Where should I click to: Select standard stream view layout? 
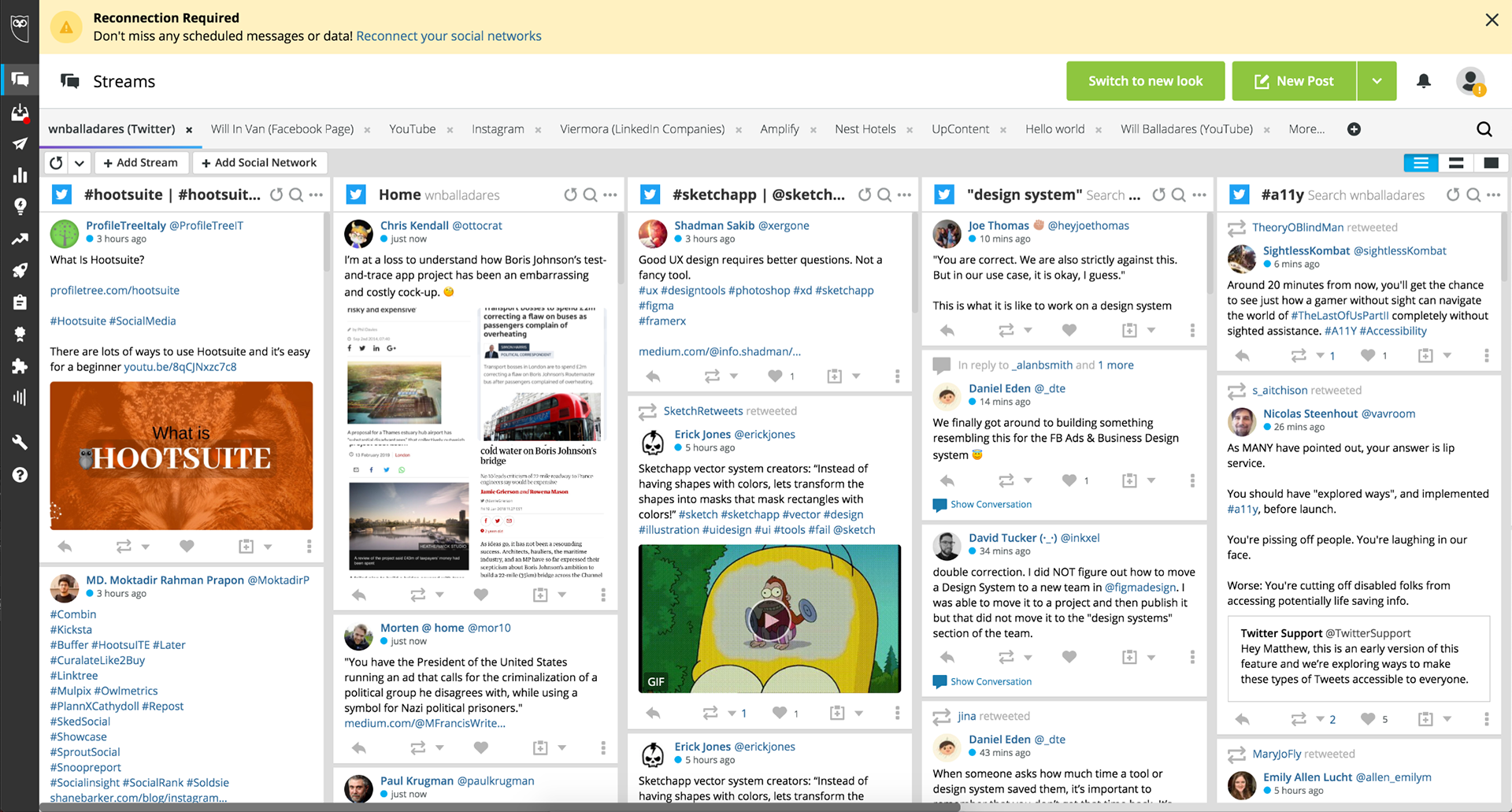(1456, 163)
